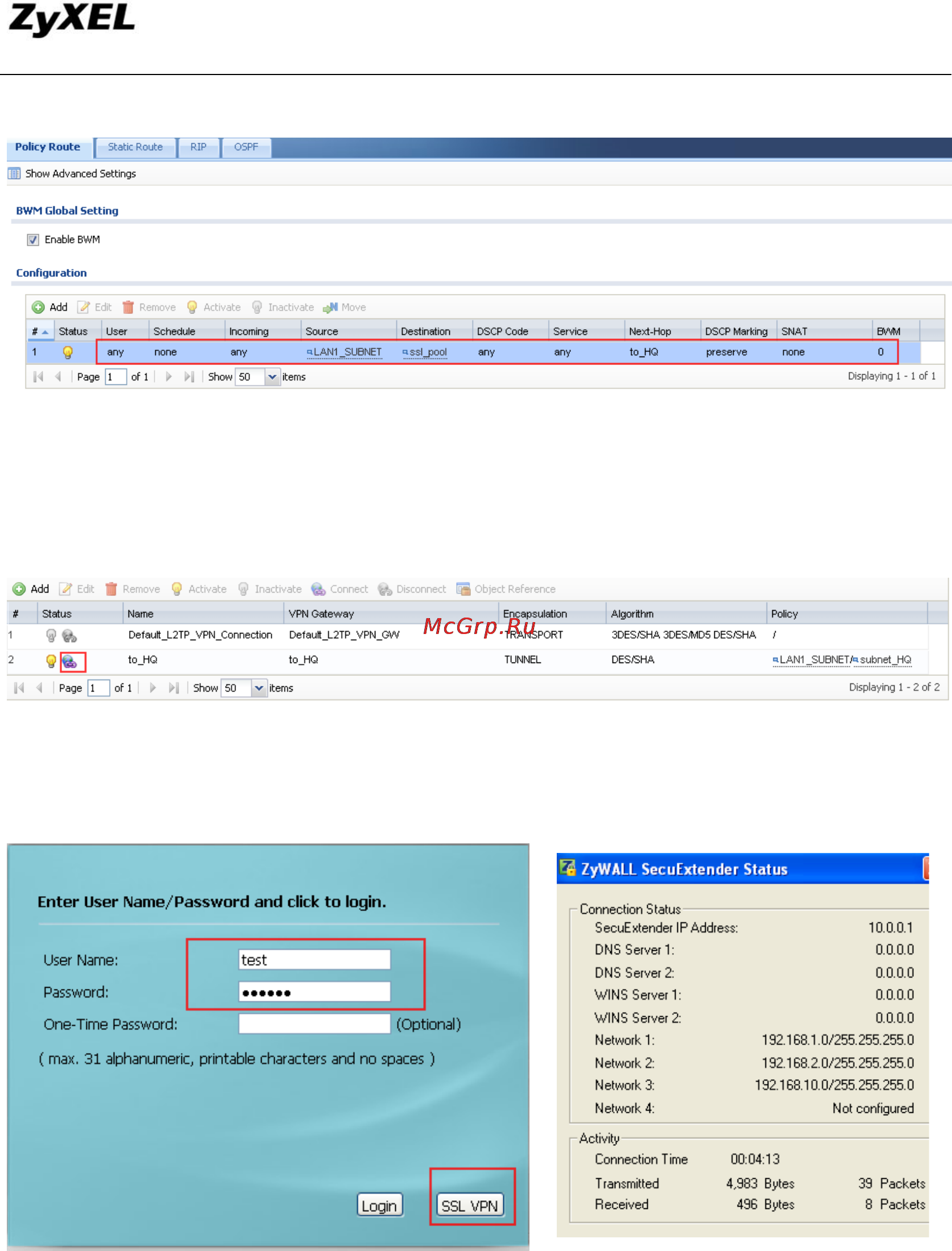The height and width of the screenshot is (1251, 952).
Task: Click the One-Time Password input field
Action: click(314, 1024)
